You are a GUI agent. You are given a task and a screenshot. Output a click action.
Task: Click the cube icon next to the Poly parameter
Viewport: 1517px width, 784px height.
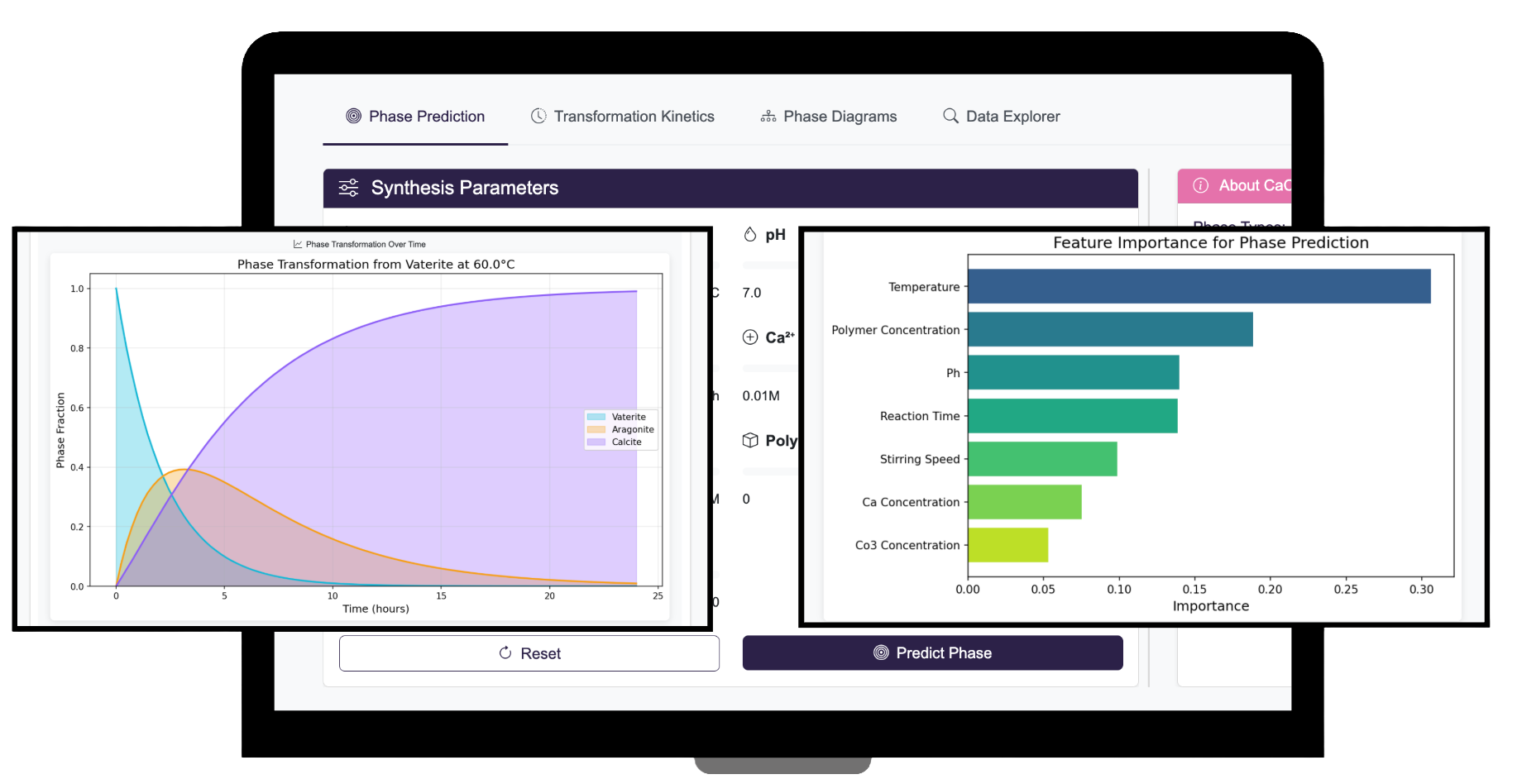click(x=750, y=440)
